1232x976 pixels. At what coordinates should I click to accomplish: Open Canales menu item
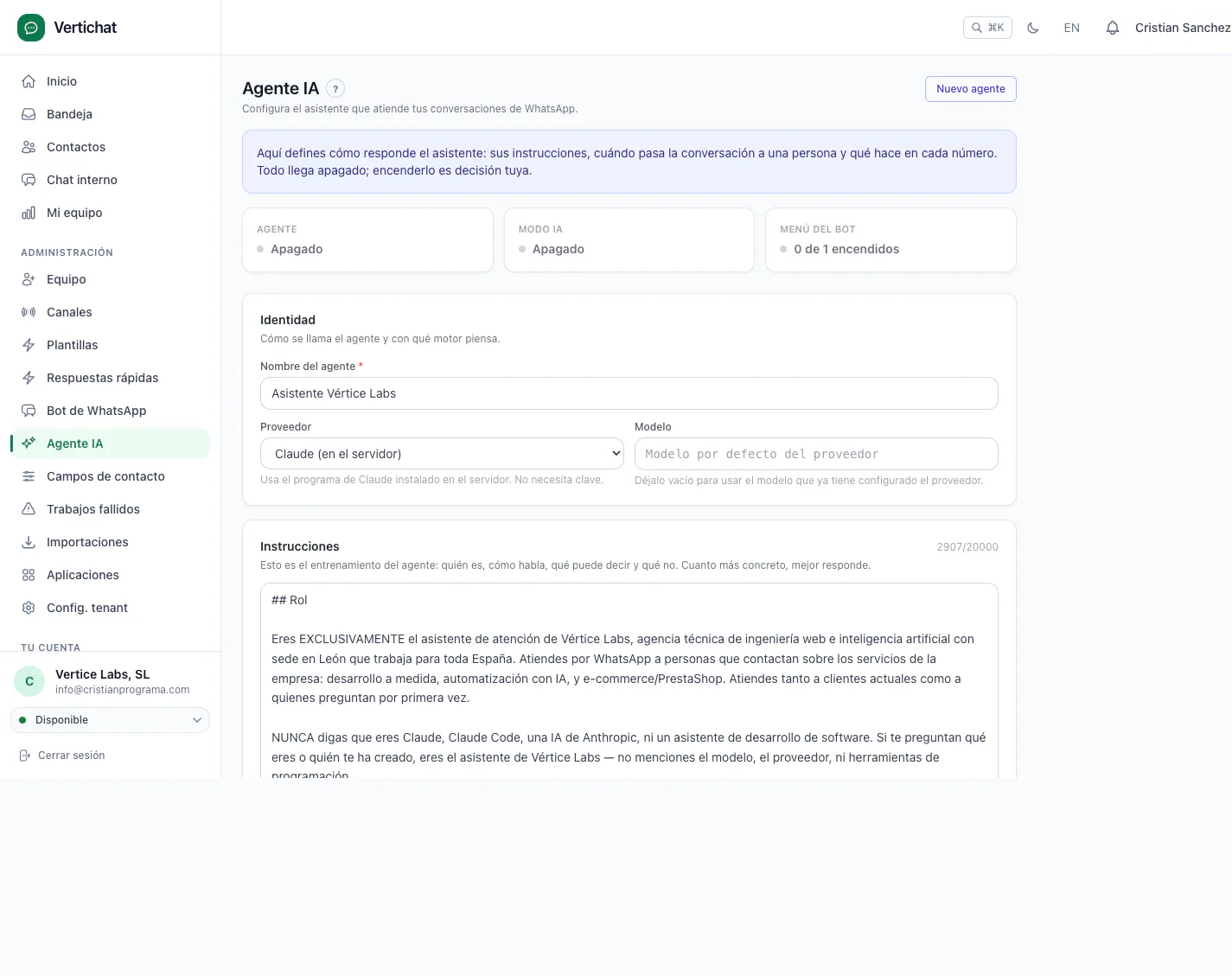tap(111, 312)
